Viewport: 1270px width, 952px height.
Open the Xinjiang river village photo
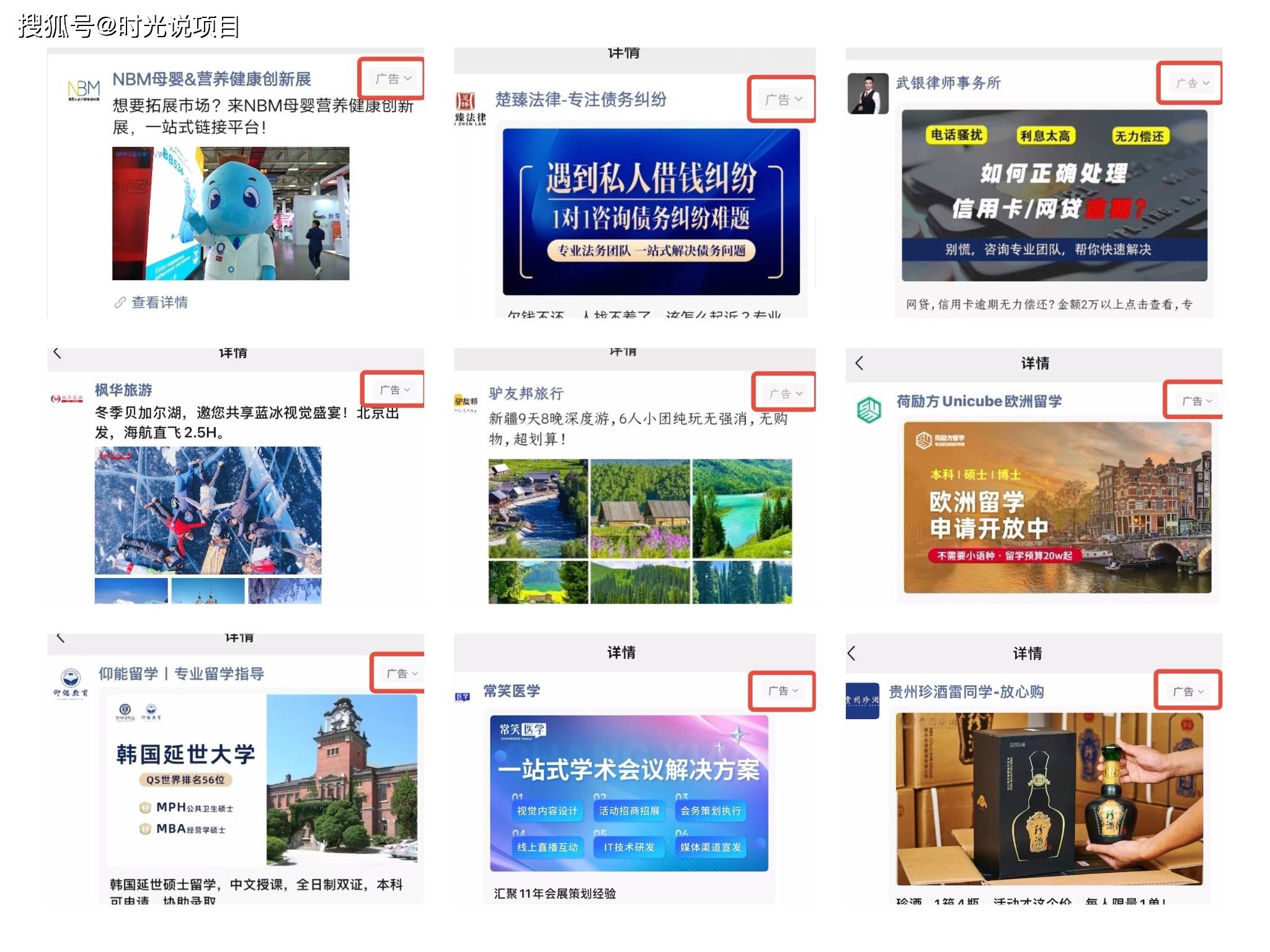pyautogui.click(x=538, y=508)
